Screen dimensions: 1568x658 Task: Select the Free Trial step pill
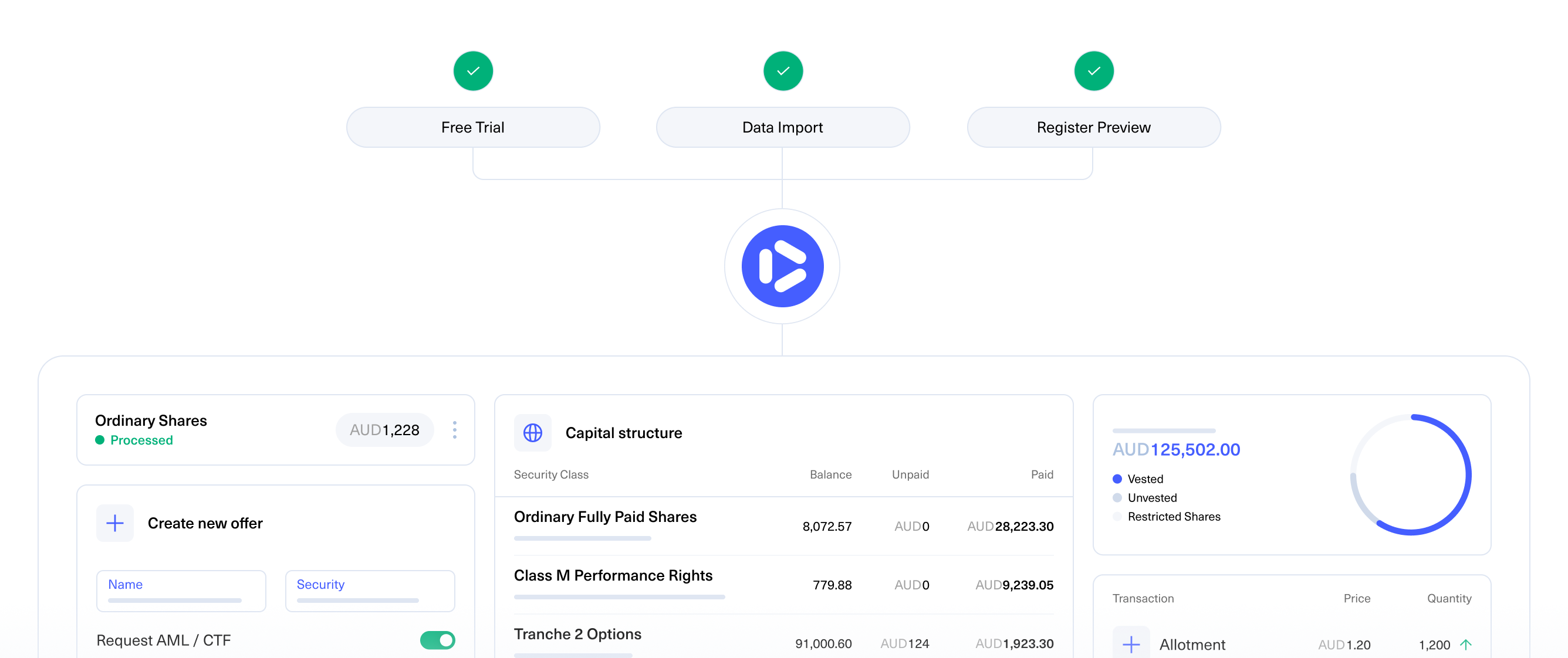click(473, 127)
